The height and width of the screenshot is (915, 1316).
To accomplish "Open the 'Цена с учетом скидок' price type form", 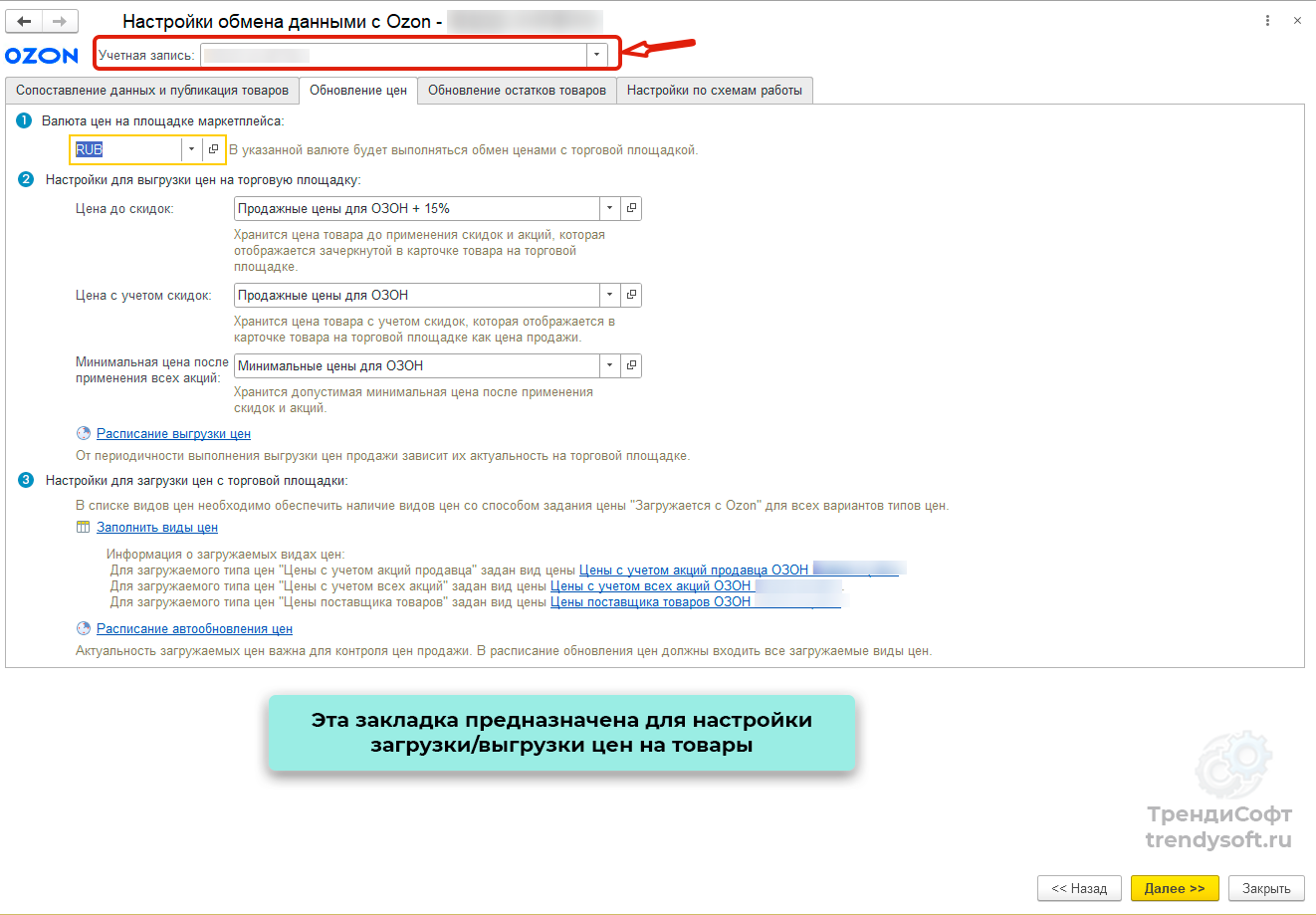I will (x=631, y=295).
